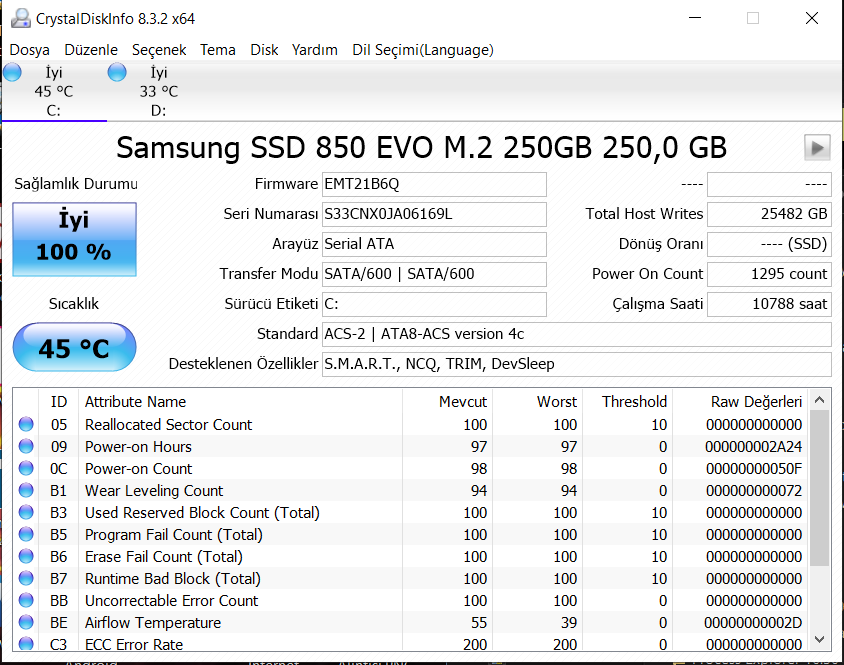Click status dot for Program Fail Count
The height and width of the screenshot is (665, 844).
pos(26,534)
